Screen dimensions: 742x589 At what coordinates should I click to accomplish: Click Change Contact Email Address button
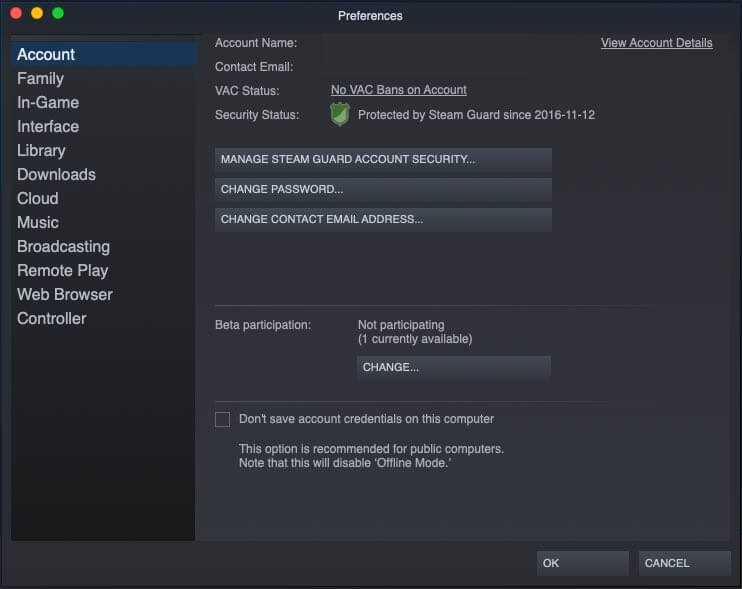pos(383,220)
